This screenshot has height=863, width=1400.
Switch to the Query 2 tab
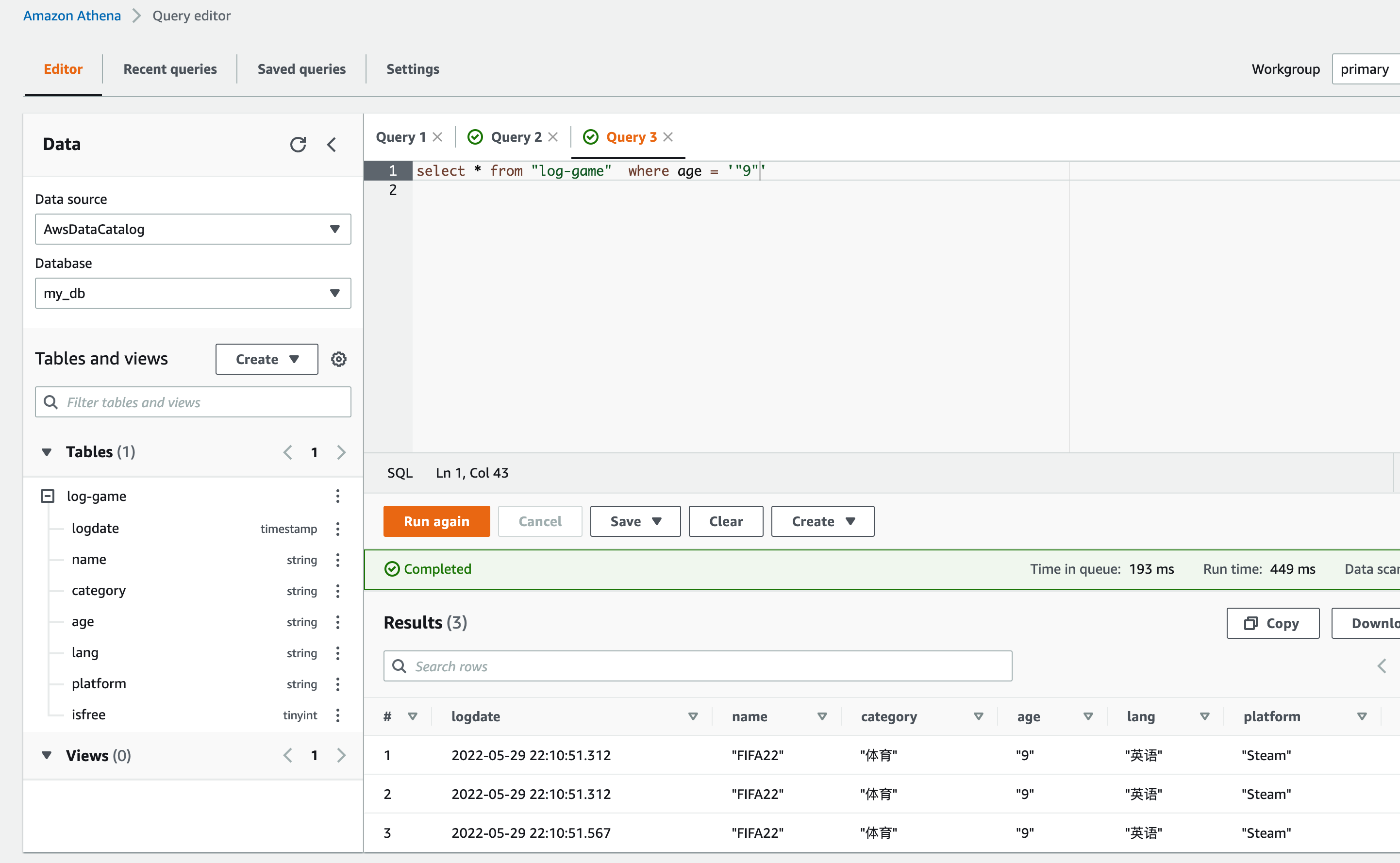516,137
